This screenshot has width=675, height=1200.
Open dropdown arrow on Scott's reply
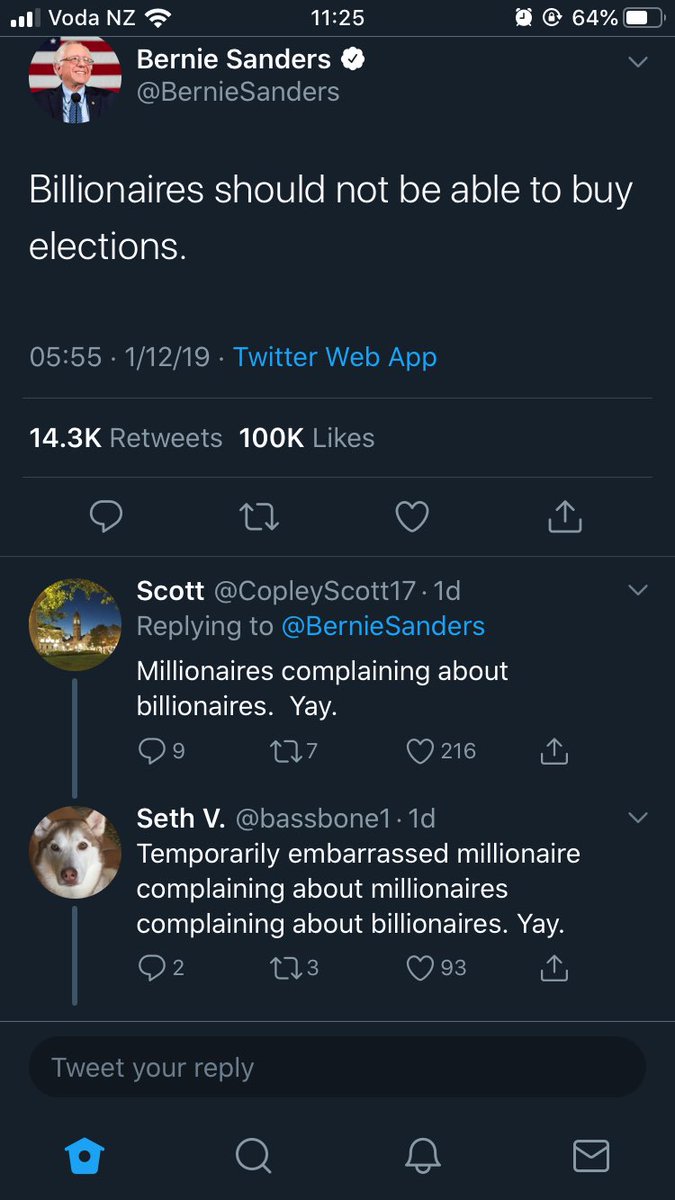[x=637, y=591]
